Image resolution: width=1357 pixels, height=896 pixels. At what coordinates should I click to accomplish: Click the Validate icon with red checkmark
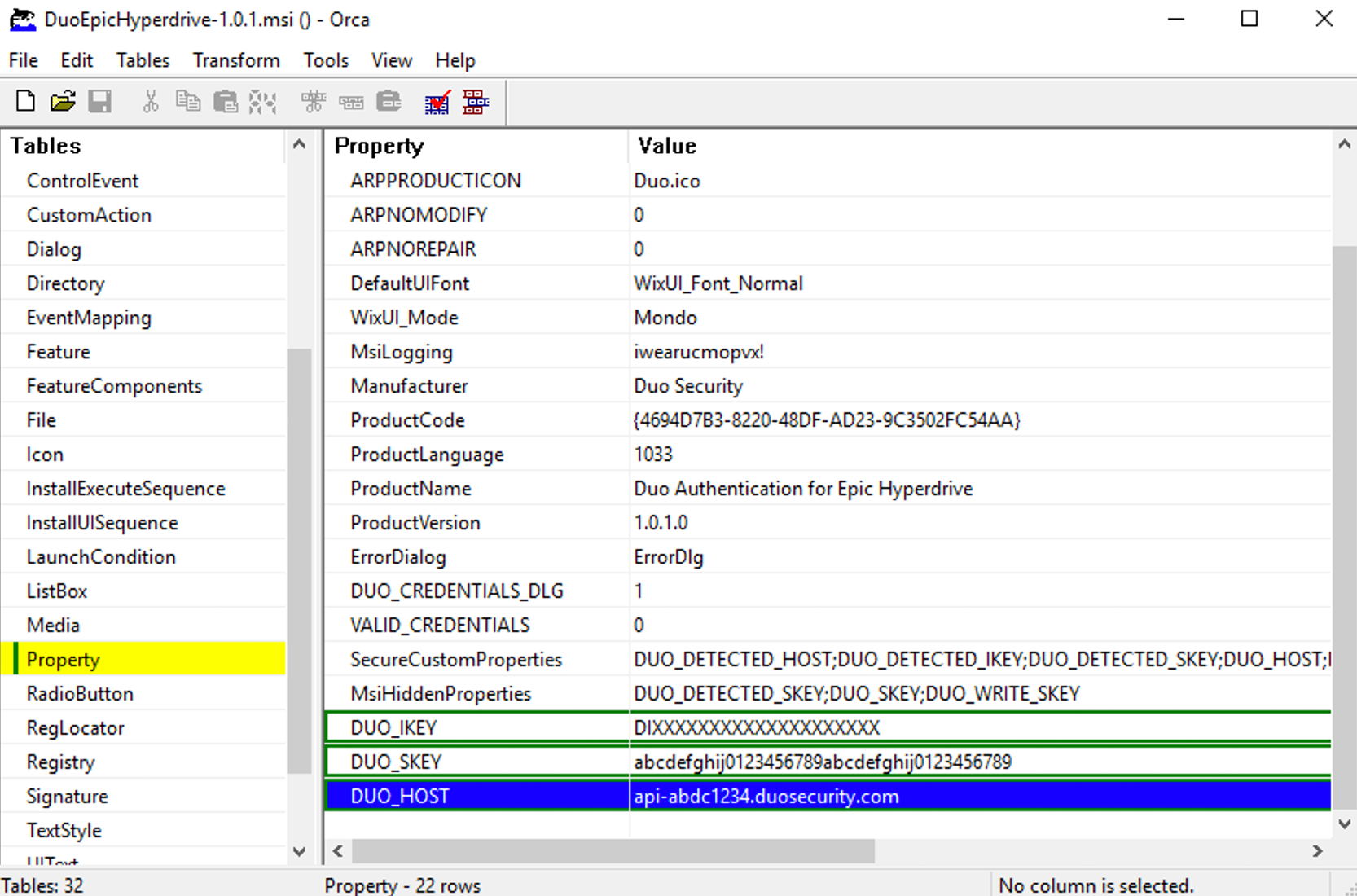pyautogui.click(x=437, y=102)
